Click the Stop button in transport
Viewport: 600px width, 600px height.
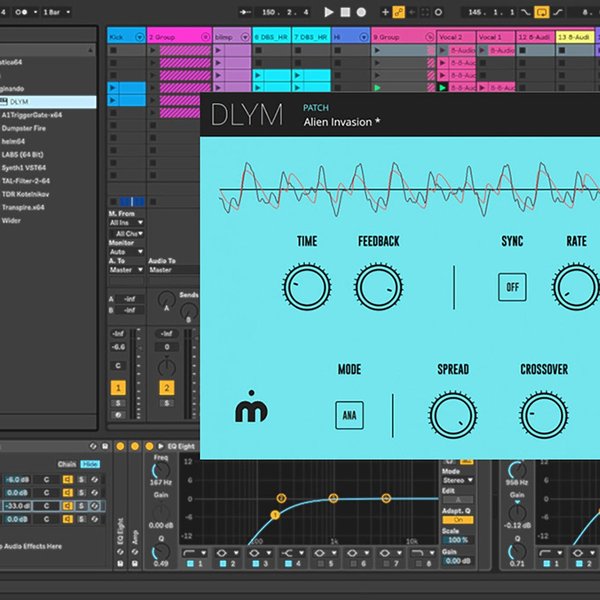click(346, 12)
